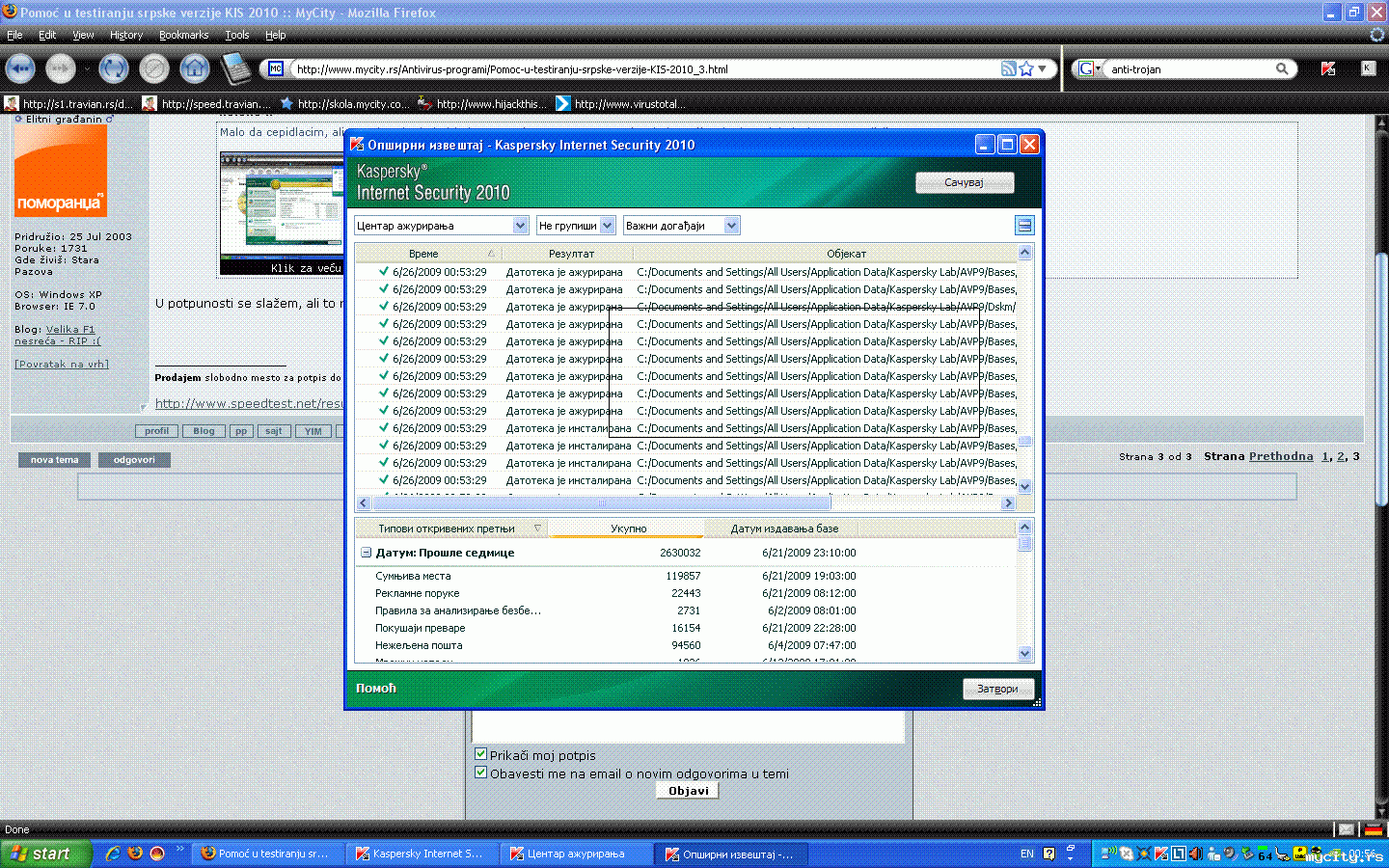Click the Firefox URL address field

tap(644, 69)
